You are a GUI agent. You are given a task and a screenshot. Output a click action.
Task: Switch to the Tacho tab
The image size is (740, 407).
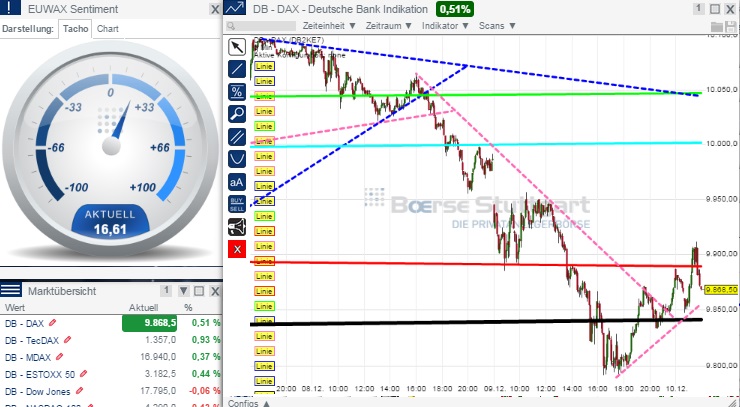76,29
